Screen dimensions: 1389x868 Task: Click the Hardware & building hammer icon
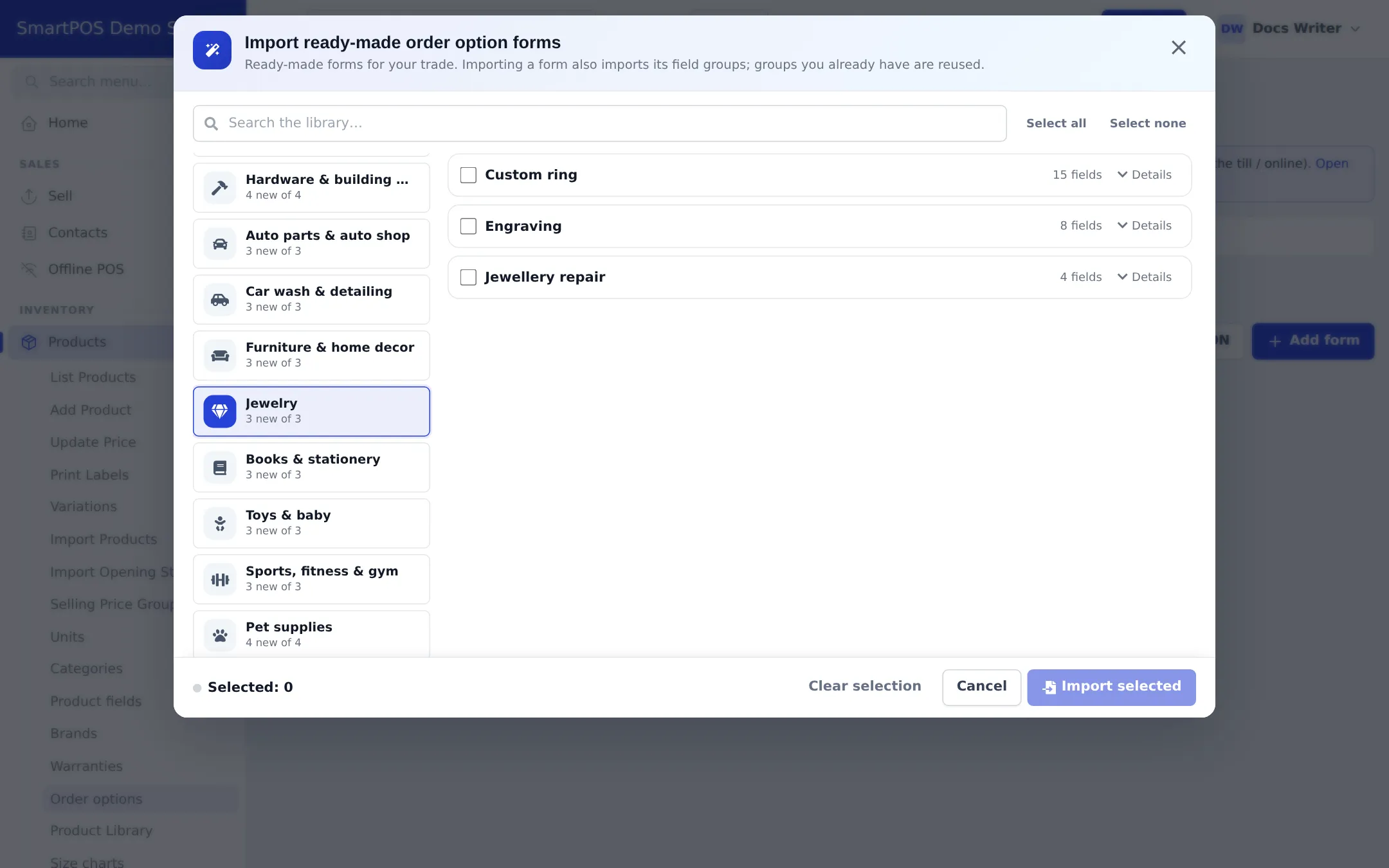[220, 188]
